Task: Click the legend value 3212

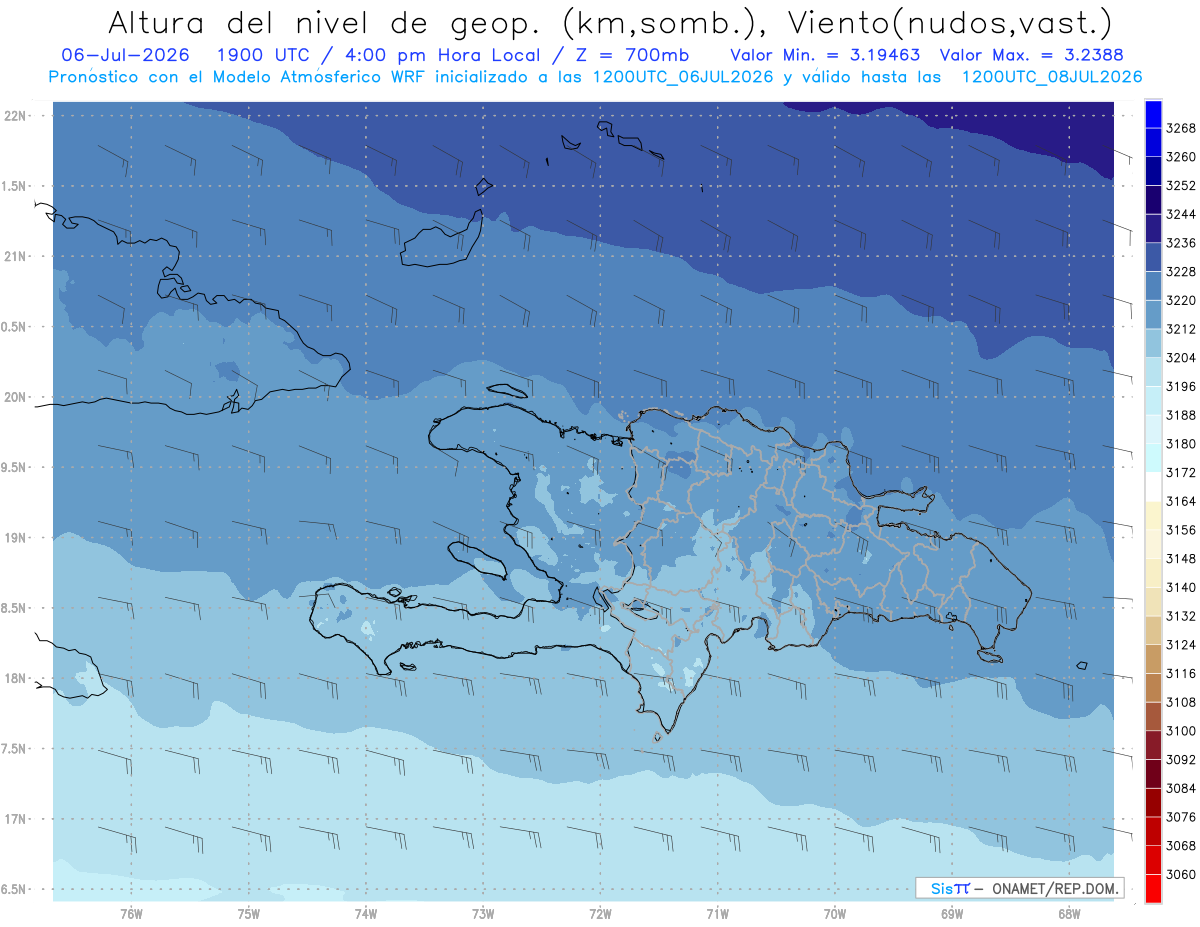Action: point(1180,329)
